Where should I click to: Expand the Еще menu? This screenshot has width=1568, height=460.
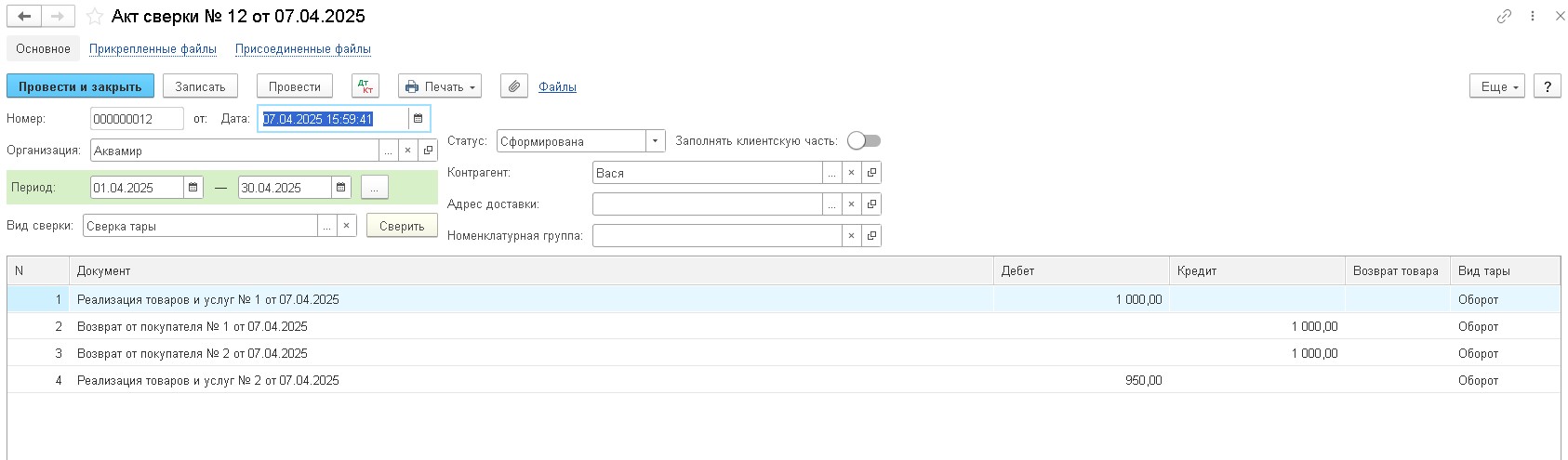coord(1497,86)
